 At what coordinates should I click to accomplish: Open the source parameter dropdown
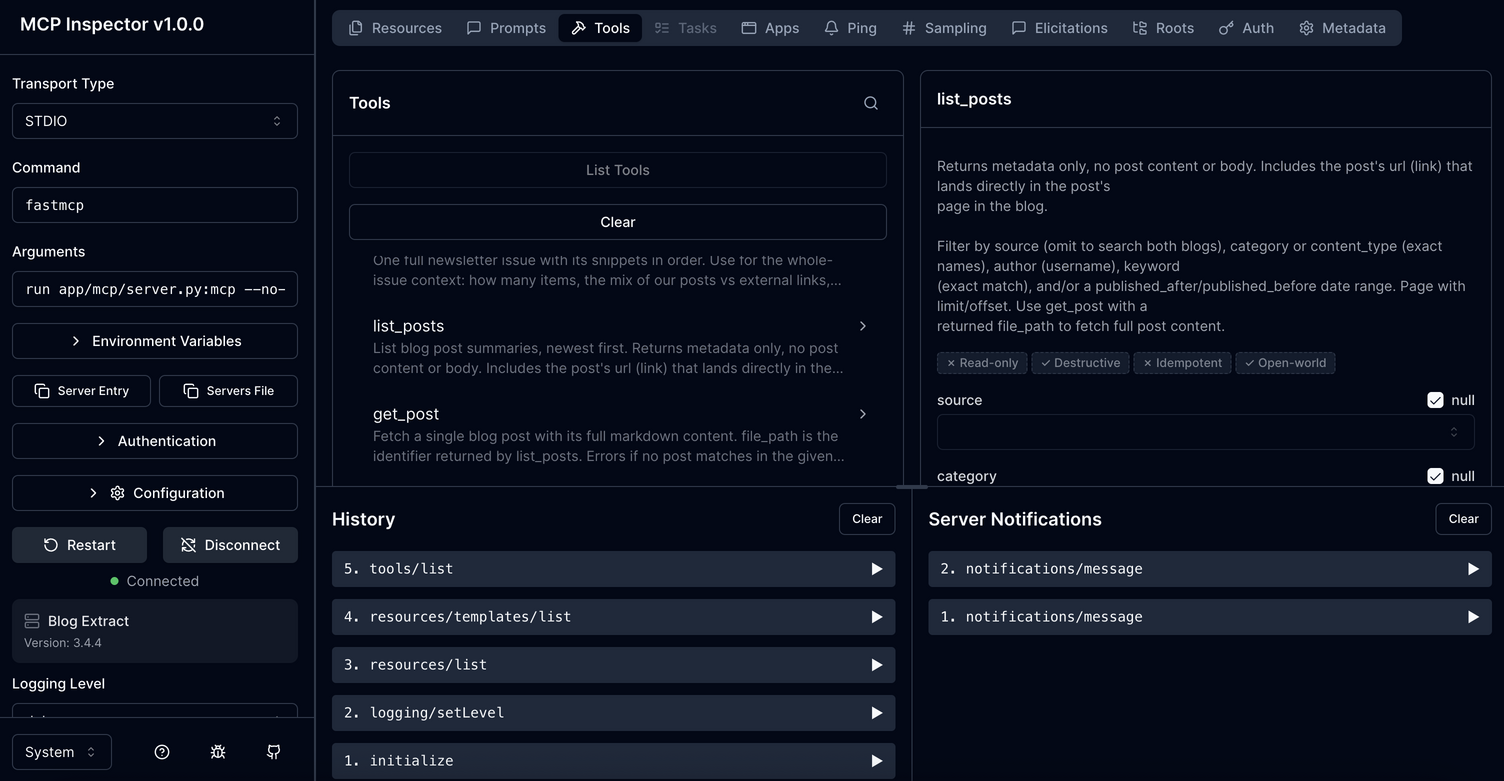1205,432
